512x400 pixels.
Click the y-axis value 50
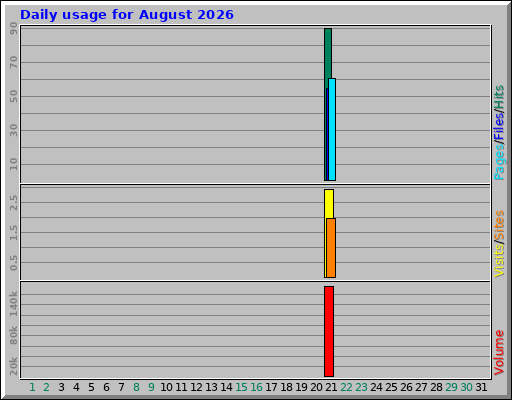click(14, 96)
